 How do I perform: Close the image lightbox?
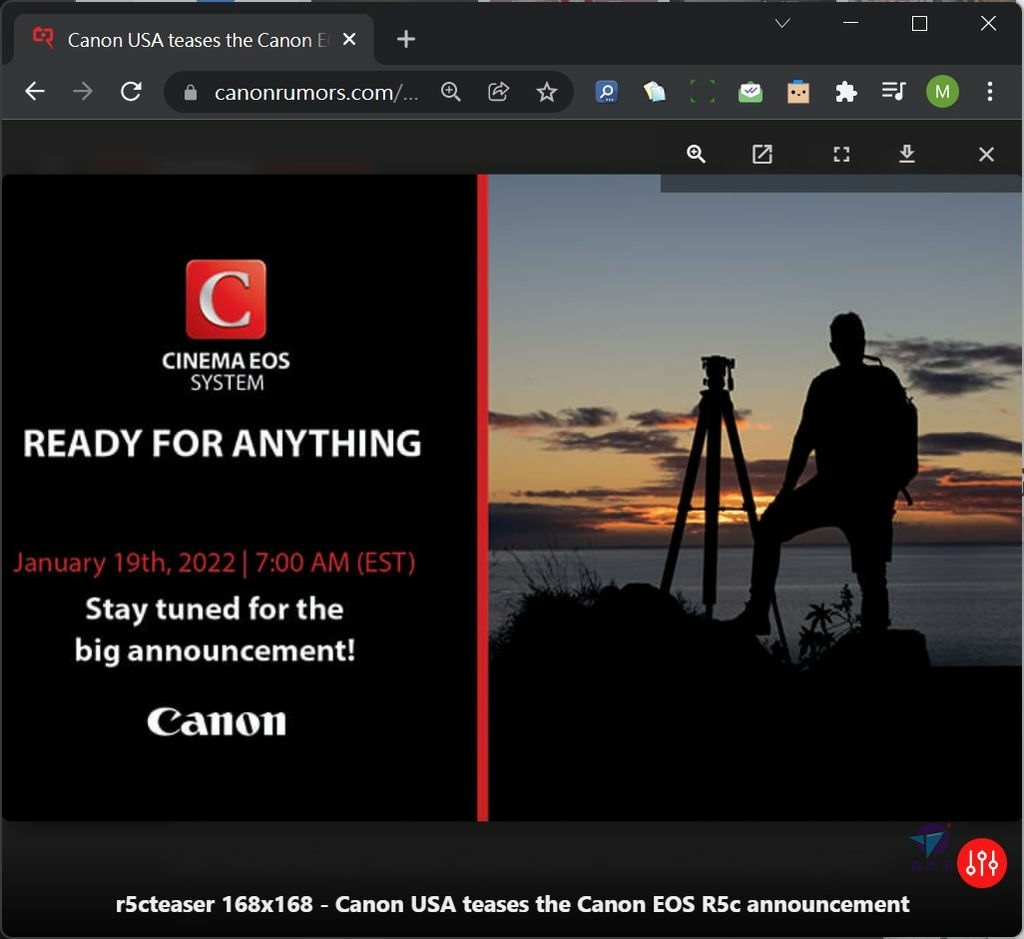(986, 154)
